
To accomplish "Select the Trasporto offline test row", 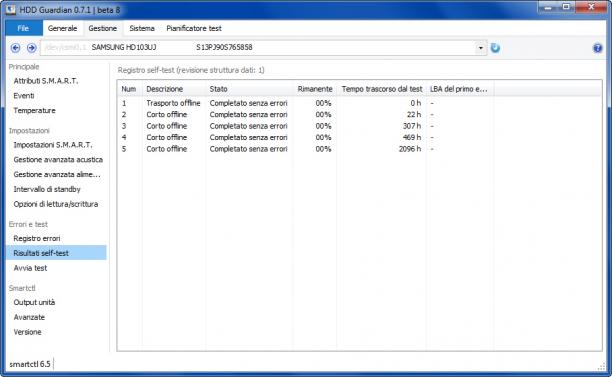I will [359, 103].
